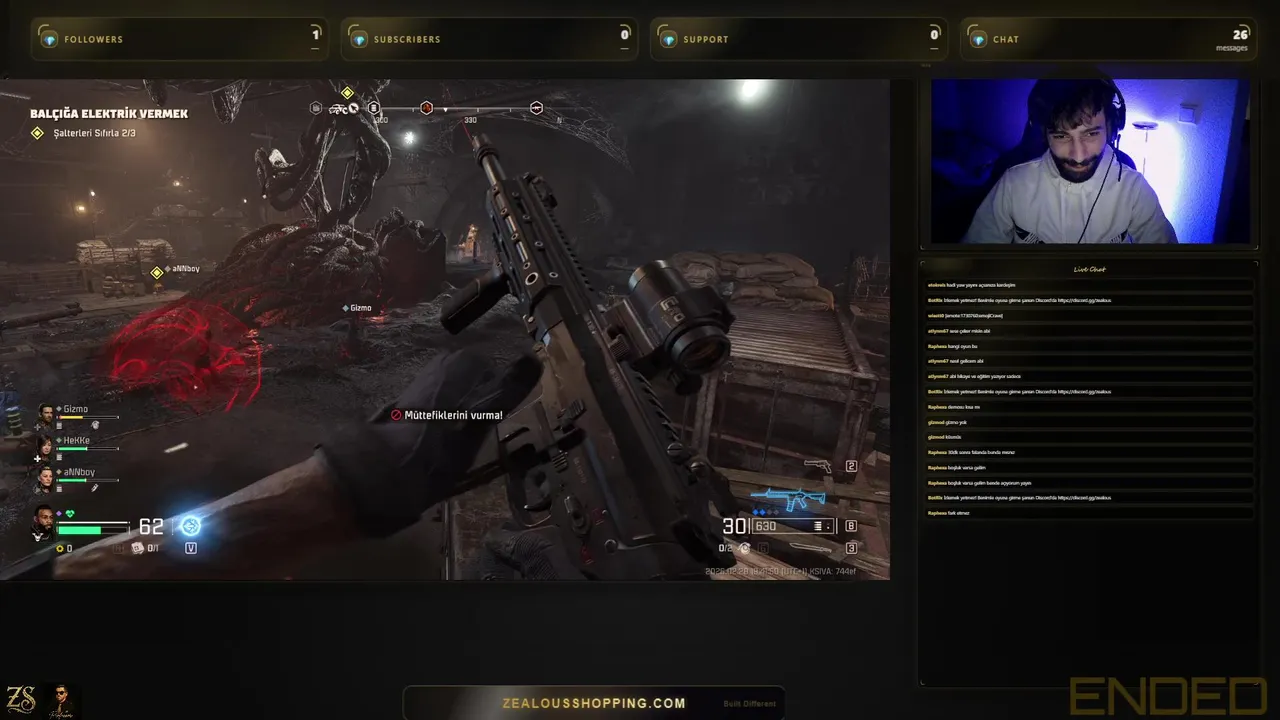This screenshot has width=1280, height=720.
Task: Select Gizmo's squad portrait
Action: 46,413
